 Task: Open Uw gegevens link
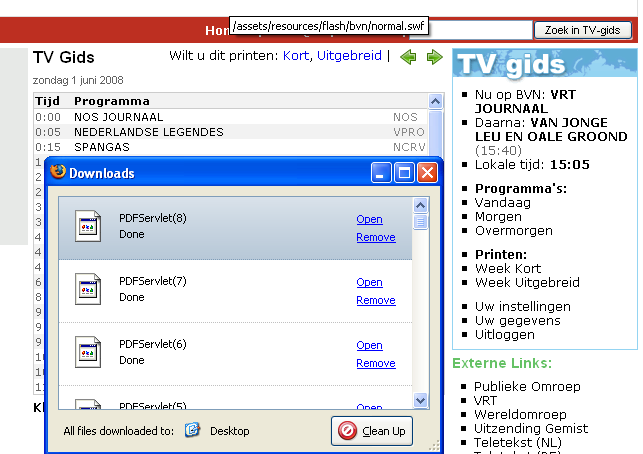(518, 321)
